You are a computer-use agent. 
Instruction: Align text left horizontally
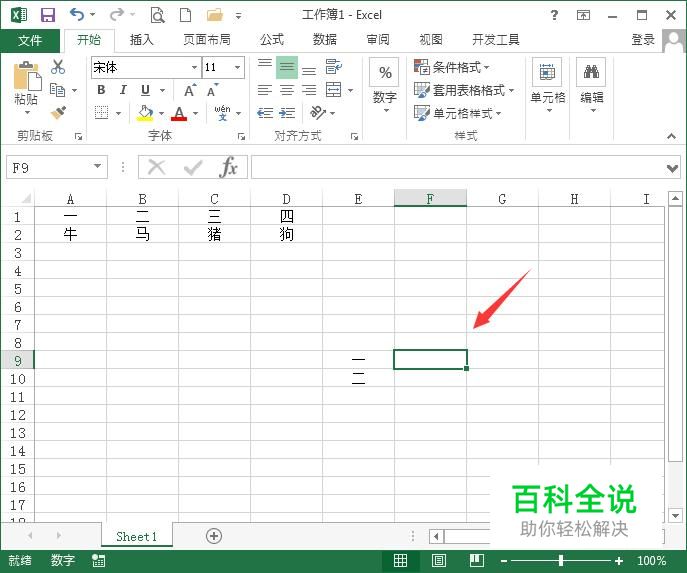coord(265,90)
